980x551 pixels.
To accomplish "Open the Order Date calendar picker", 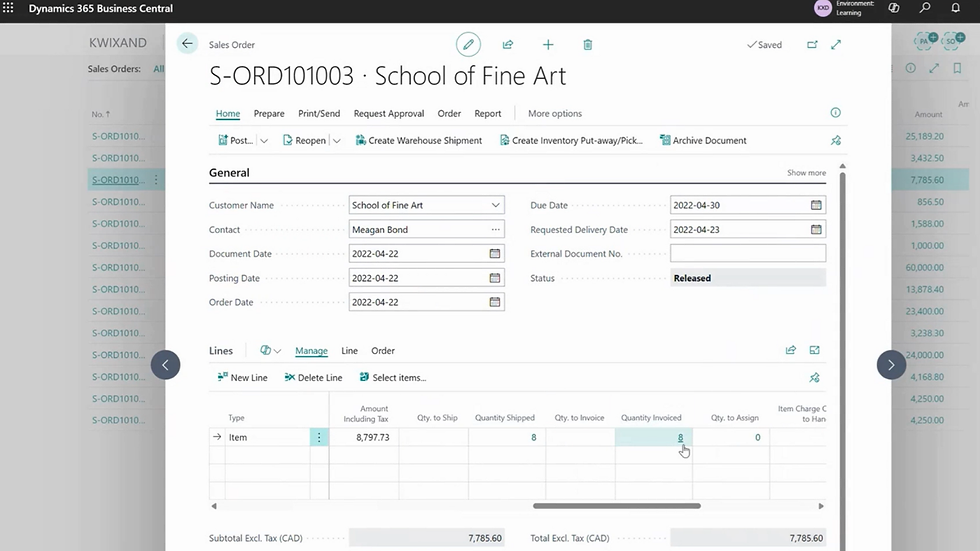I will pos(494,302).
